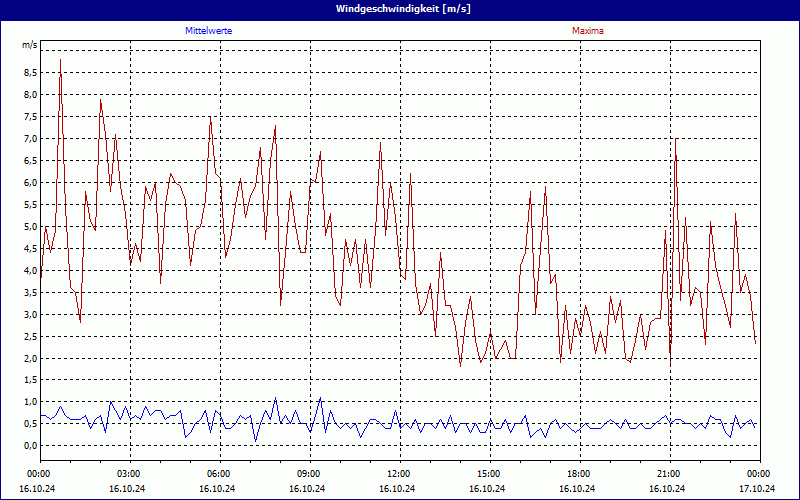This screenshot has width=800, height=500.
Task: Select the 5,5 y-axis value
Action: click(x=30, y=204)
